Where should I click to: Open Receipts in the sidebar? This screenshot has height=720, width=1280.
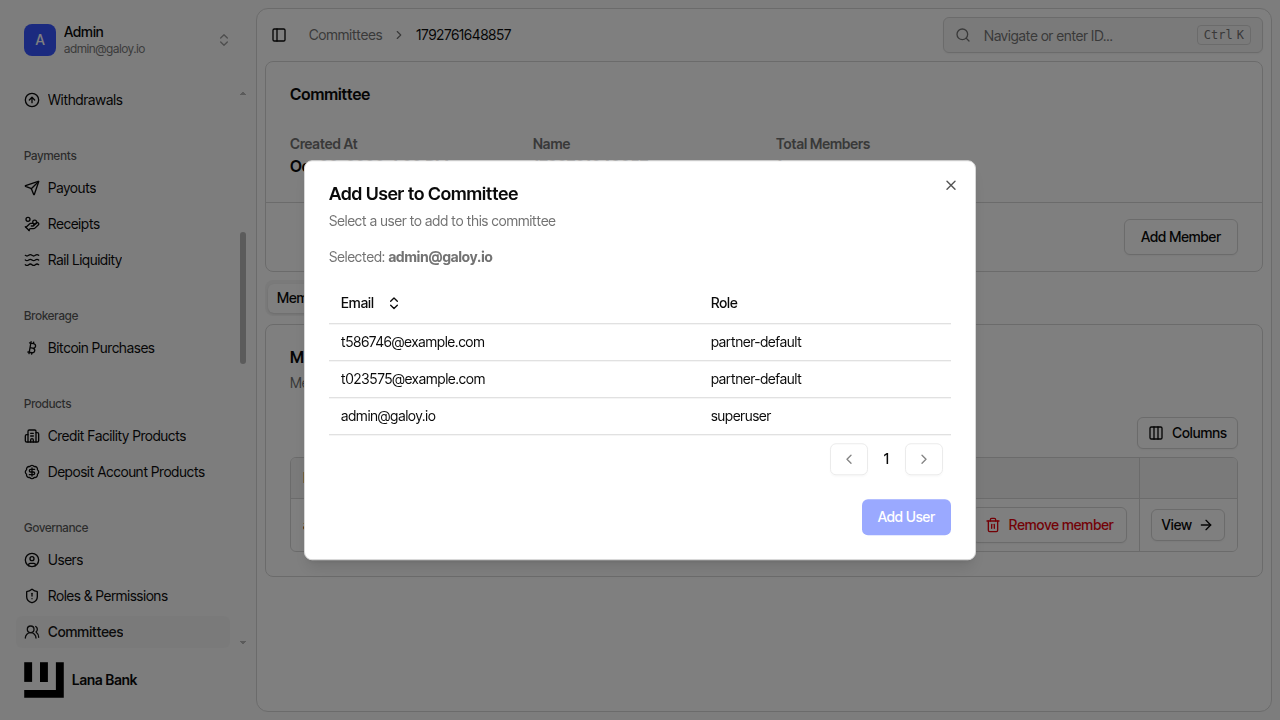pos(124,224)
